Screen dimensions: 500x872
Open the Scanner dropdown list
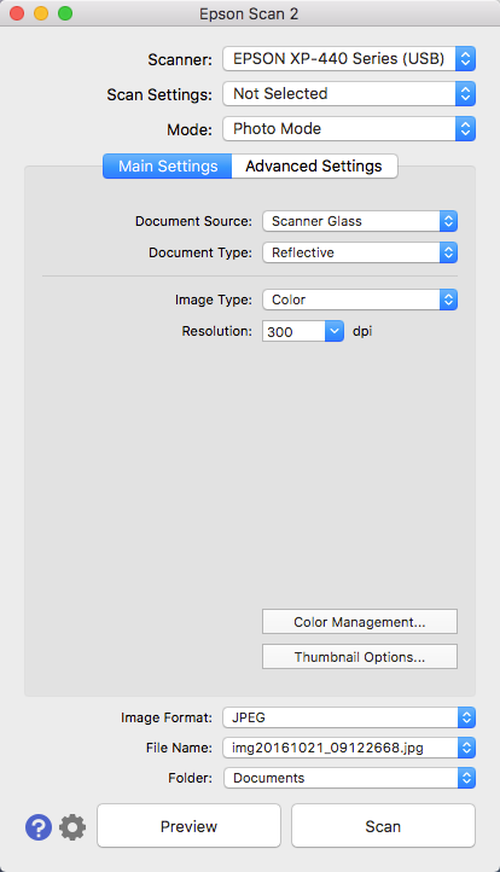[x=349, y=58]
